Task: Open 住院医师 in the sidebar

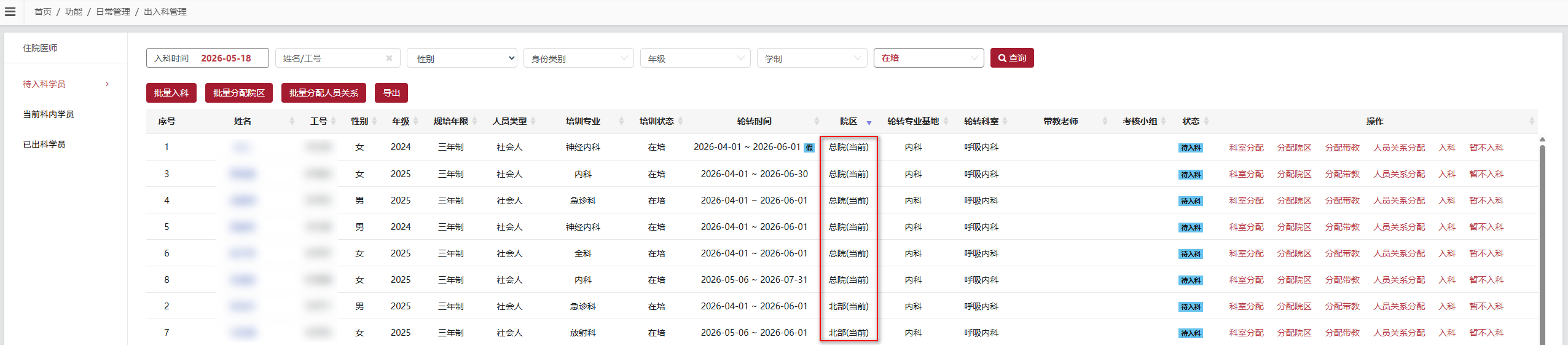Action: tap(40, 48)
